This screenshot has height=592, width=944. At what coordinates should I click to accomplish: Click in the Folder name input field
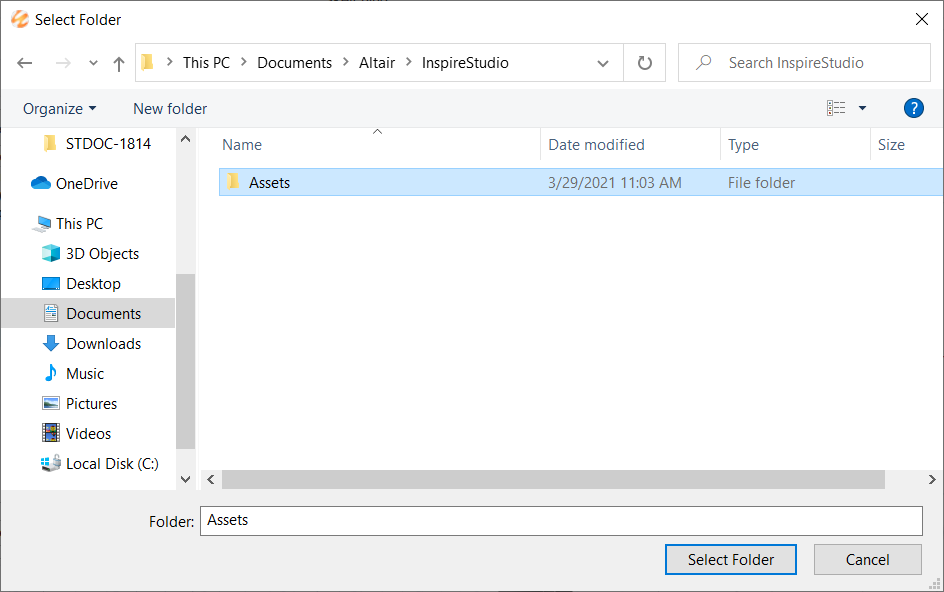pyautogui.click(x=560, y=521)
